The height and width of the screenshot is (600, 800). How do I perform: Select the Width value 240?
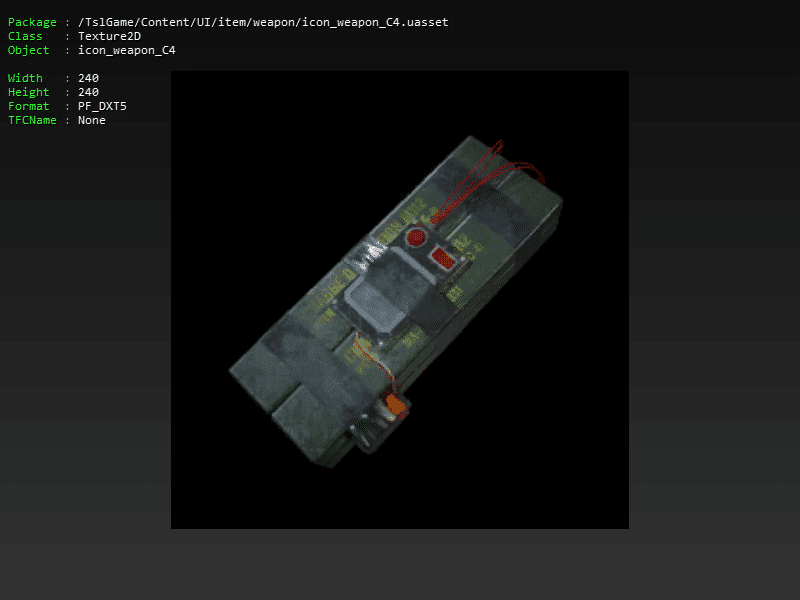pyautogui.click(x=88, y=78)
